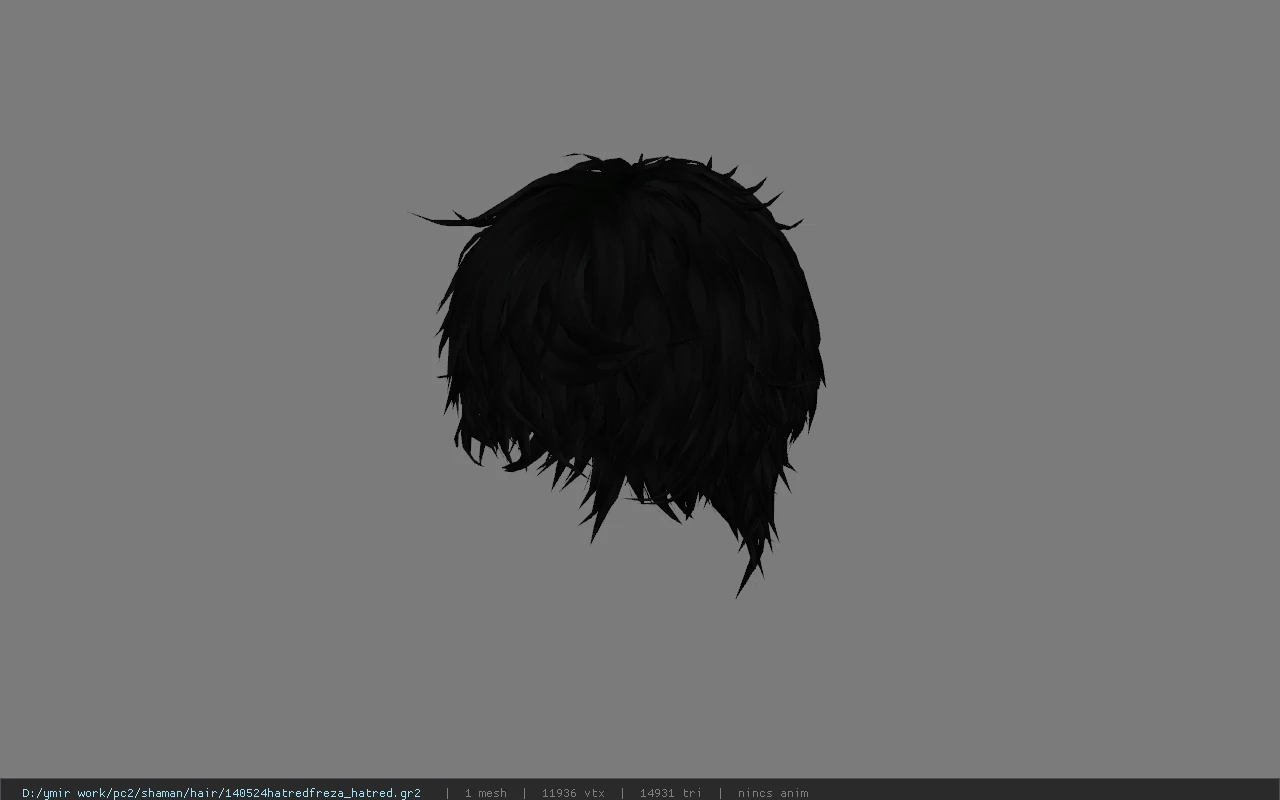Click the '14931 tri' triangle count
Image resolution: width=1280 pixels, height=800 pixels.
coord(670,793)
